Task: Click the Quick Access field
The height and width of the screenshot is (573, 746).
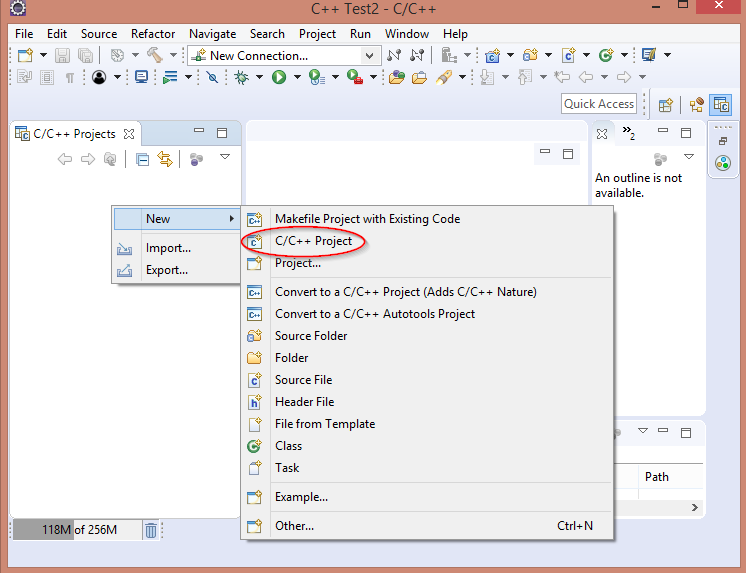Action: 599,104
